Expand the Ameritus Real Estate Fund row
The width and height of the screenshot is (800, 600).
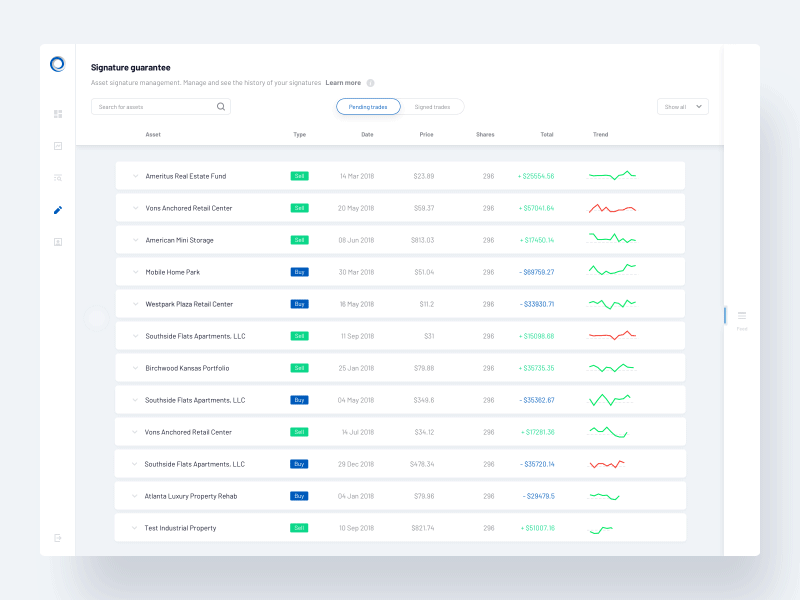[x=134, y=175]
